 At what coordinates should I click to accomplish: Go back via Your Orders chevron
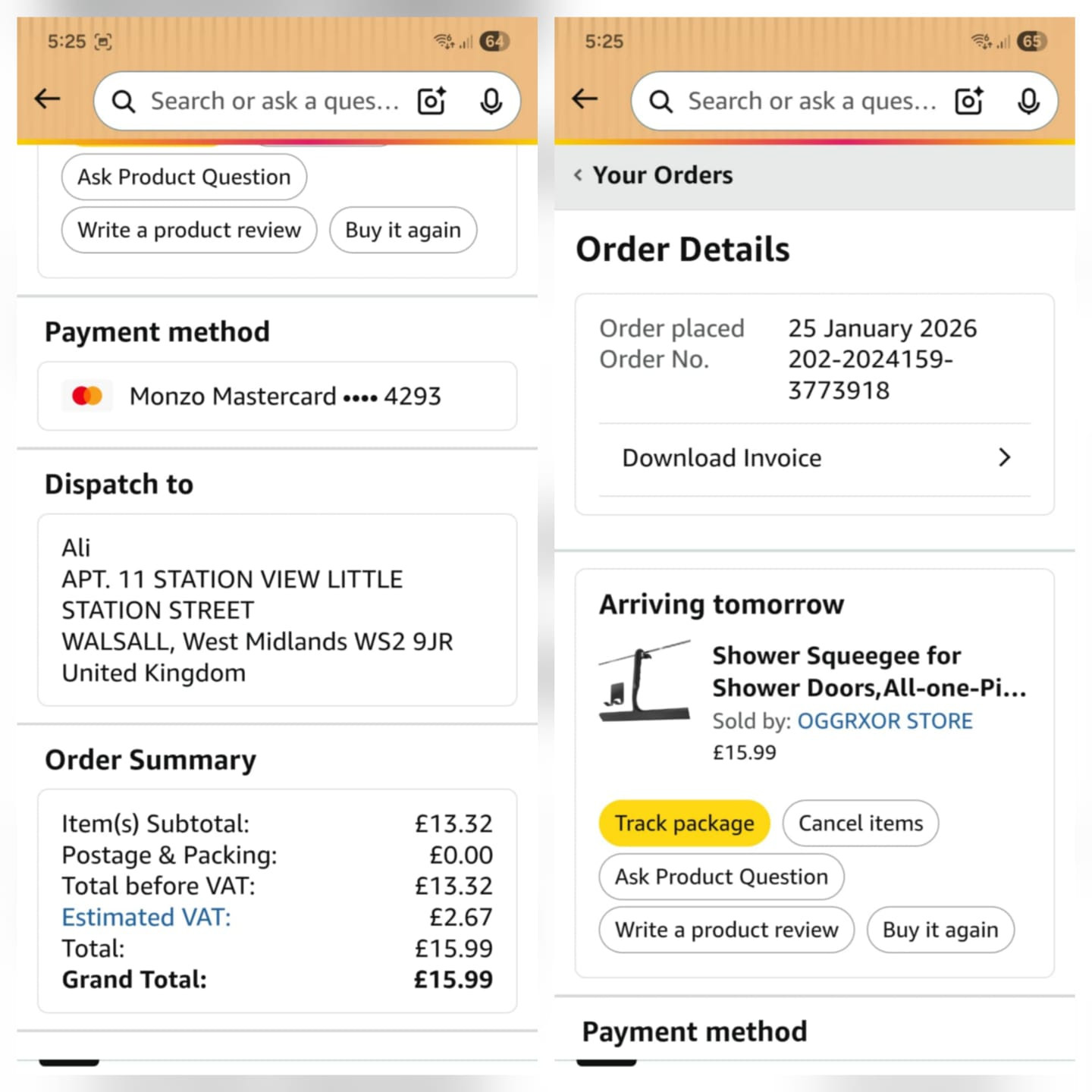[578, 175]
